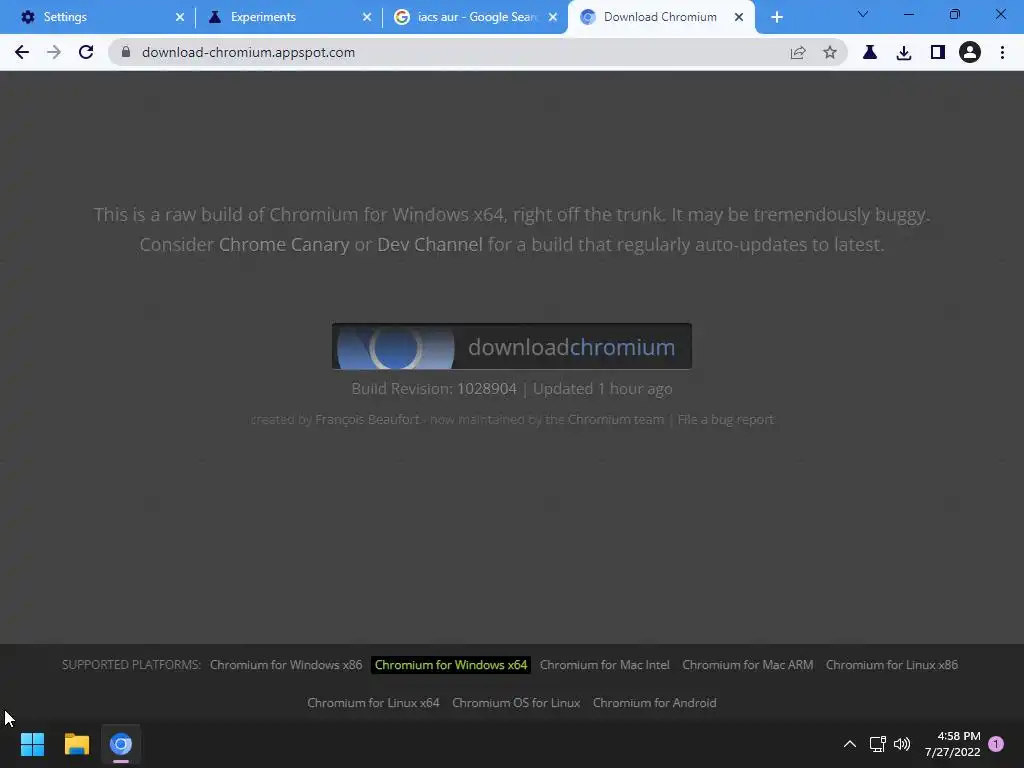The height and width of the screenshot is (768, 1024).
Task: Open the Chrome Canary link
Action: coord(284,244)
